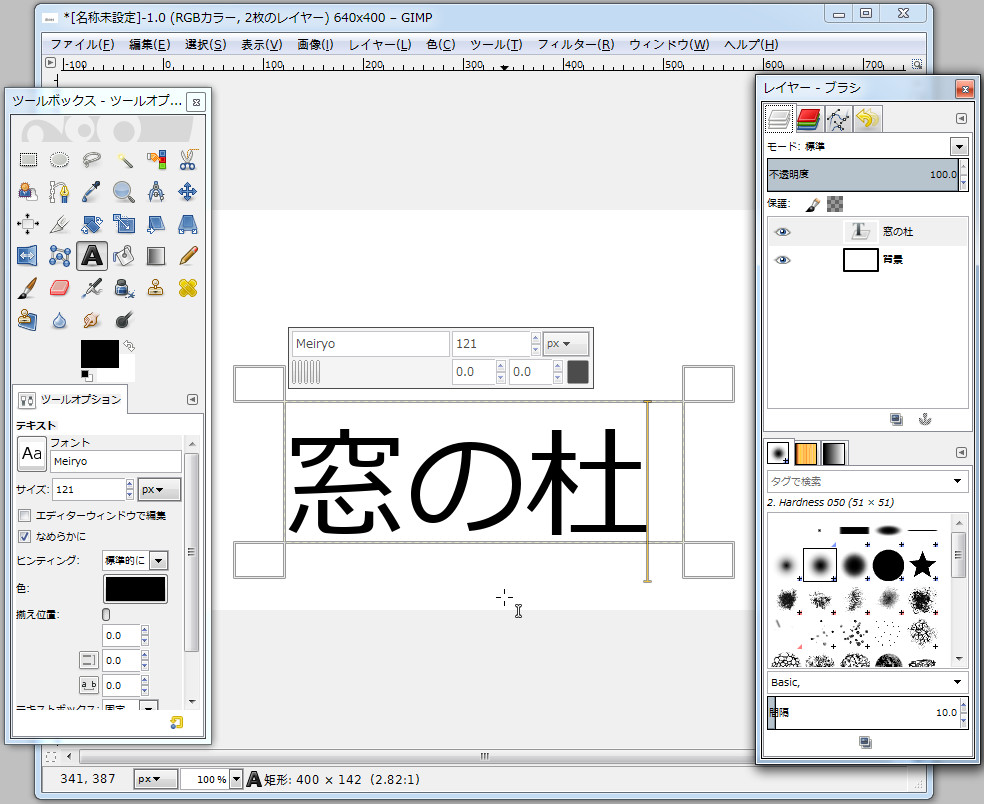Uncheck the なめらかに antialiasing option

(25, 535)
